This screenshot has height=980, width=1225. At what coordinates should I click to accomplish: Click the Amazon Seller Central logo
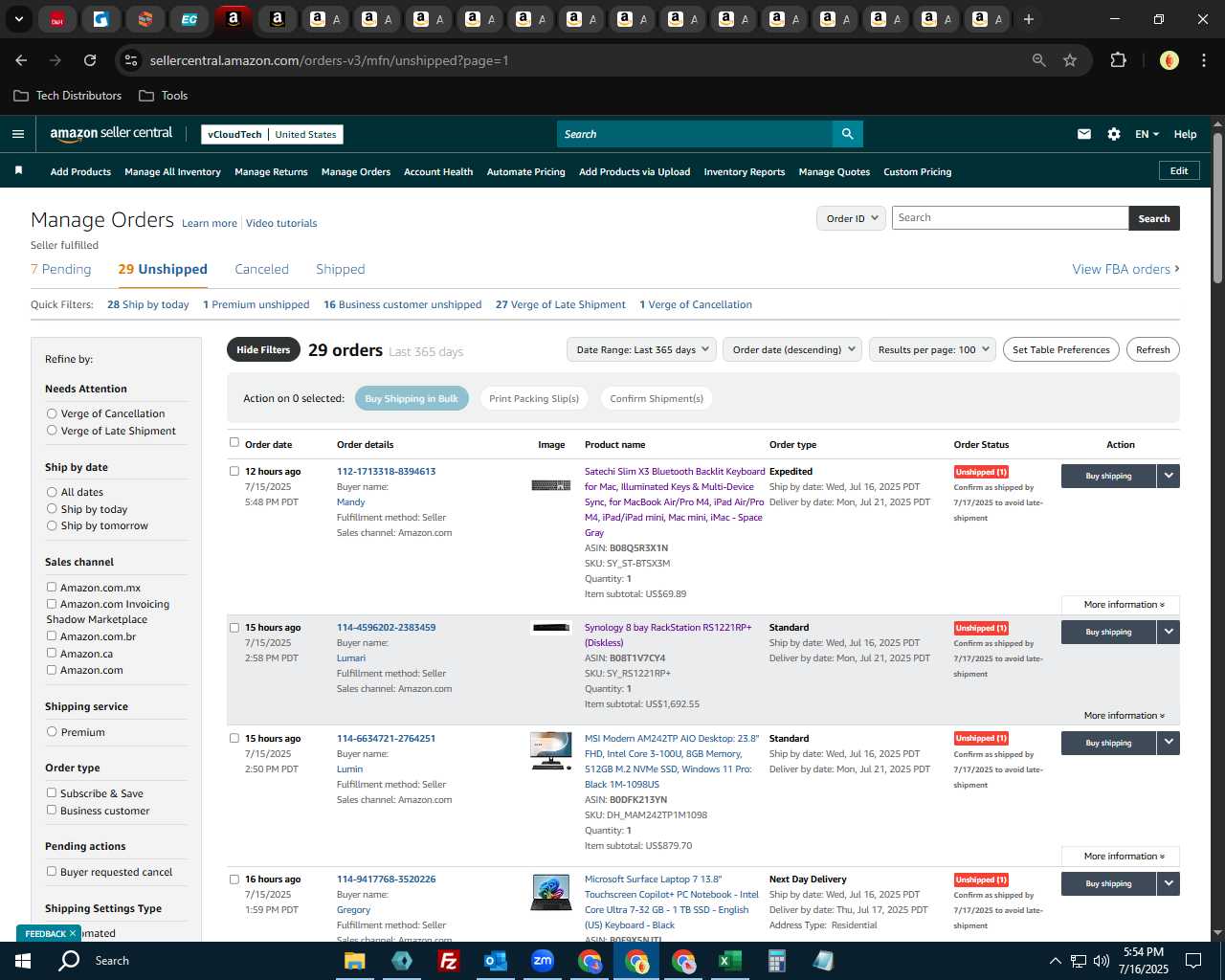111,134
